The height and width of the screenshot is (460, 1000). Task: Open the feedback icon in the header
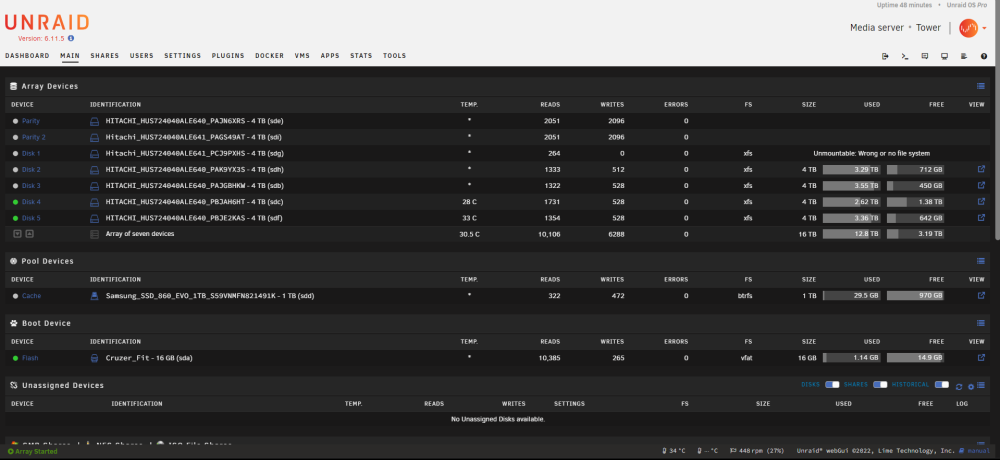coord(925,56)
